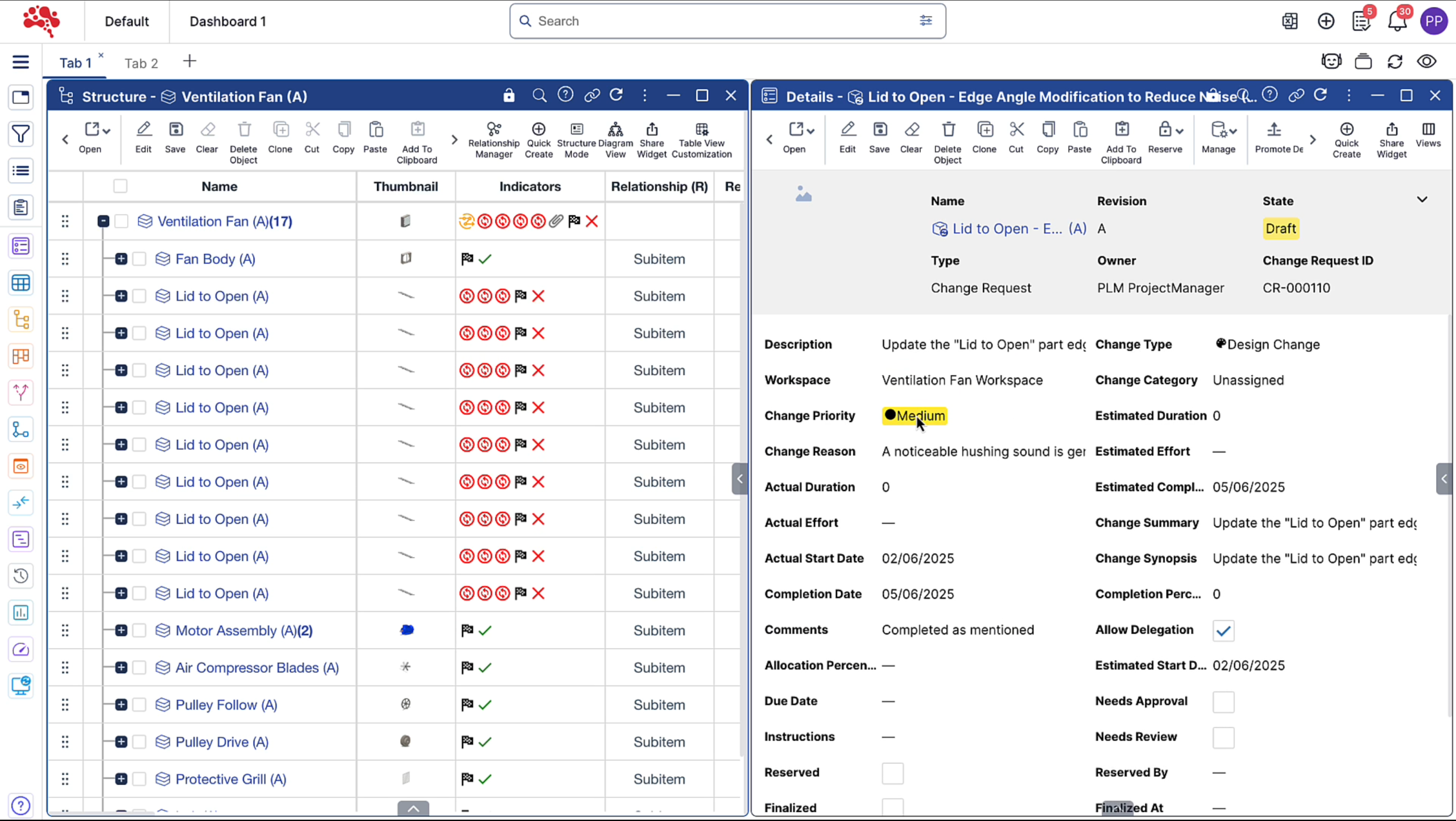
Task: Expand the Motor Assembly (A) node
Action: tap(121, 630)
